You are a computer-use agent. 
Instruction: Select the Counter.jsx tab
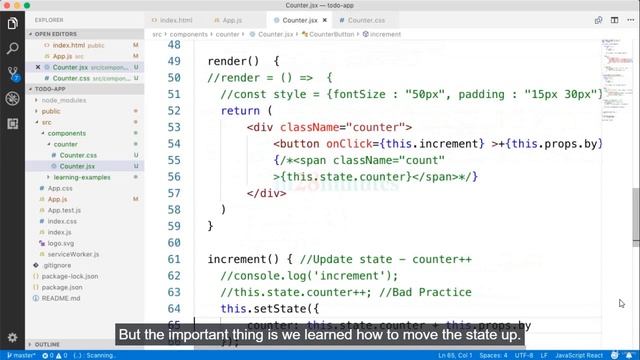click(x=300, y=20)
